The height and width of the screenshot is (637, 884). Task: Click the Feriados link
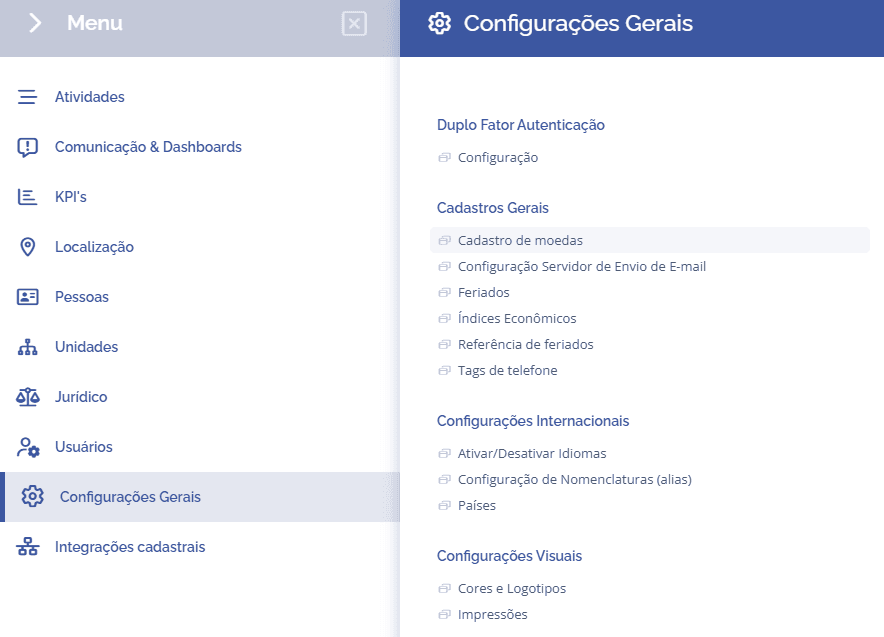click(x=483, y=292)
